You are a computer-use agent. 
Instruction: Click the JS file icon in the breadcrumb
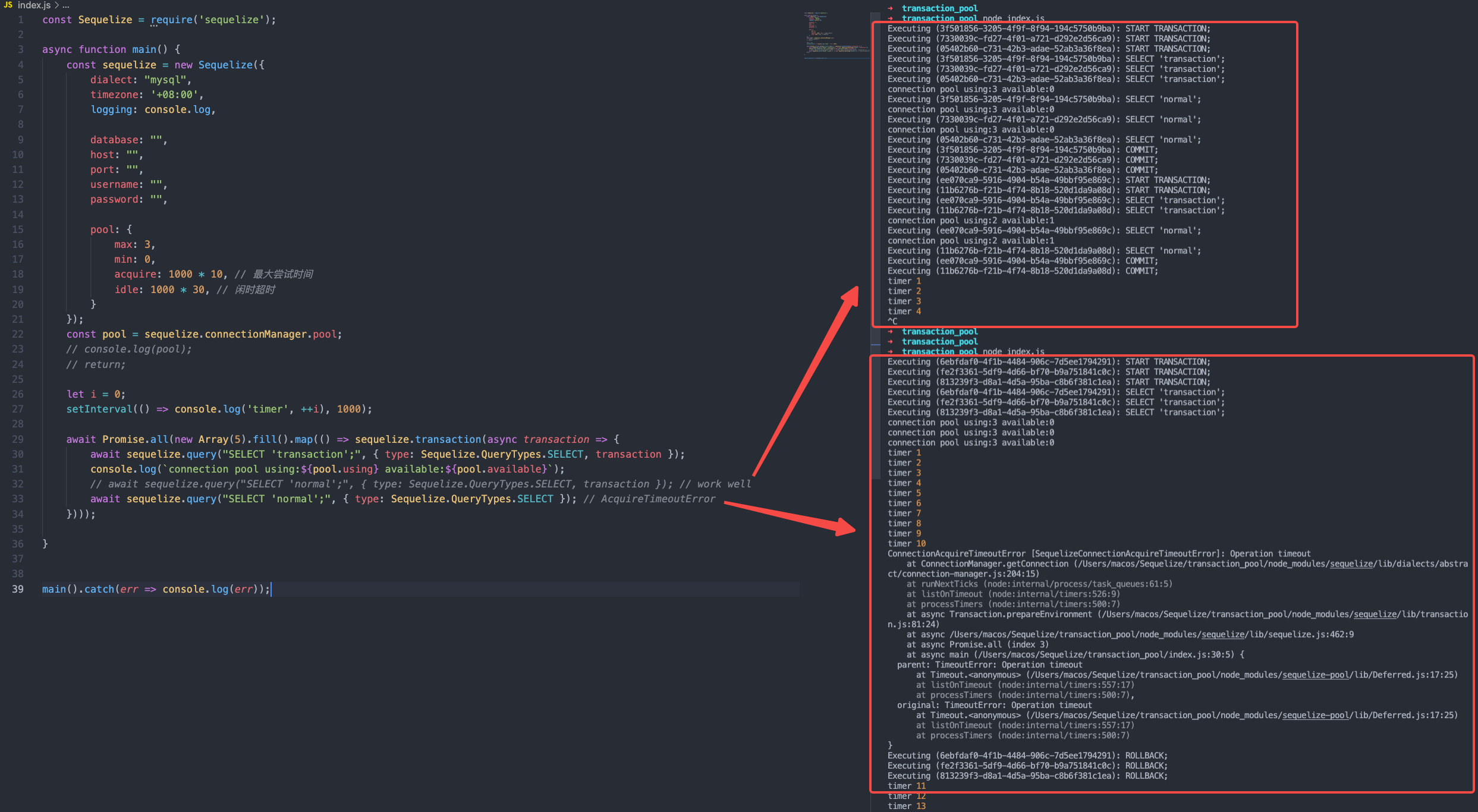coord(8,5)
